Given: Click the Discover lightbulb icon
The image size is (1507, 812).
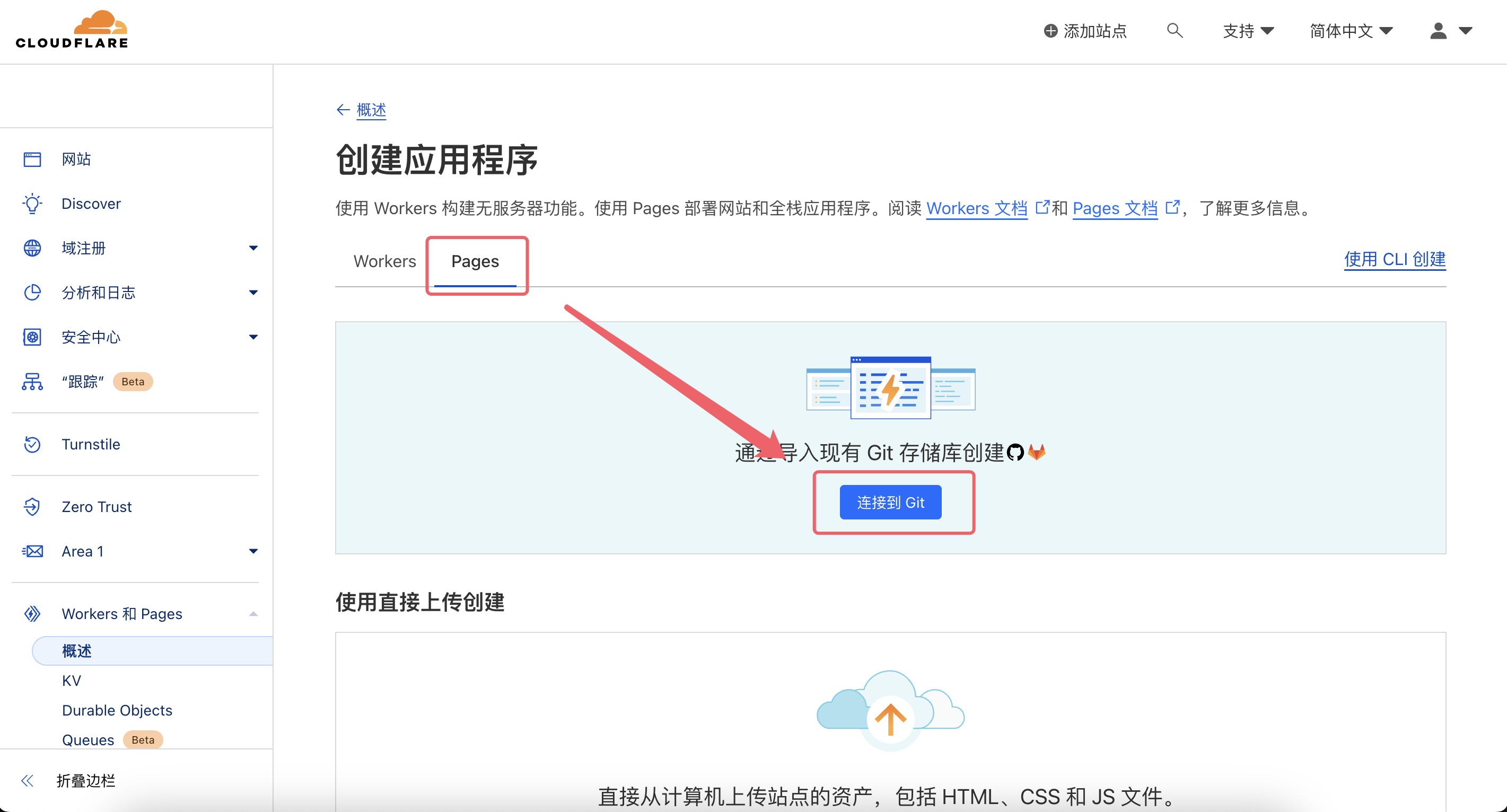Looking at the screenshot, I should click(32, 204).
